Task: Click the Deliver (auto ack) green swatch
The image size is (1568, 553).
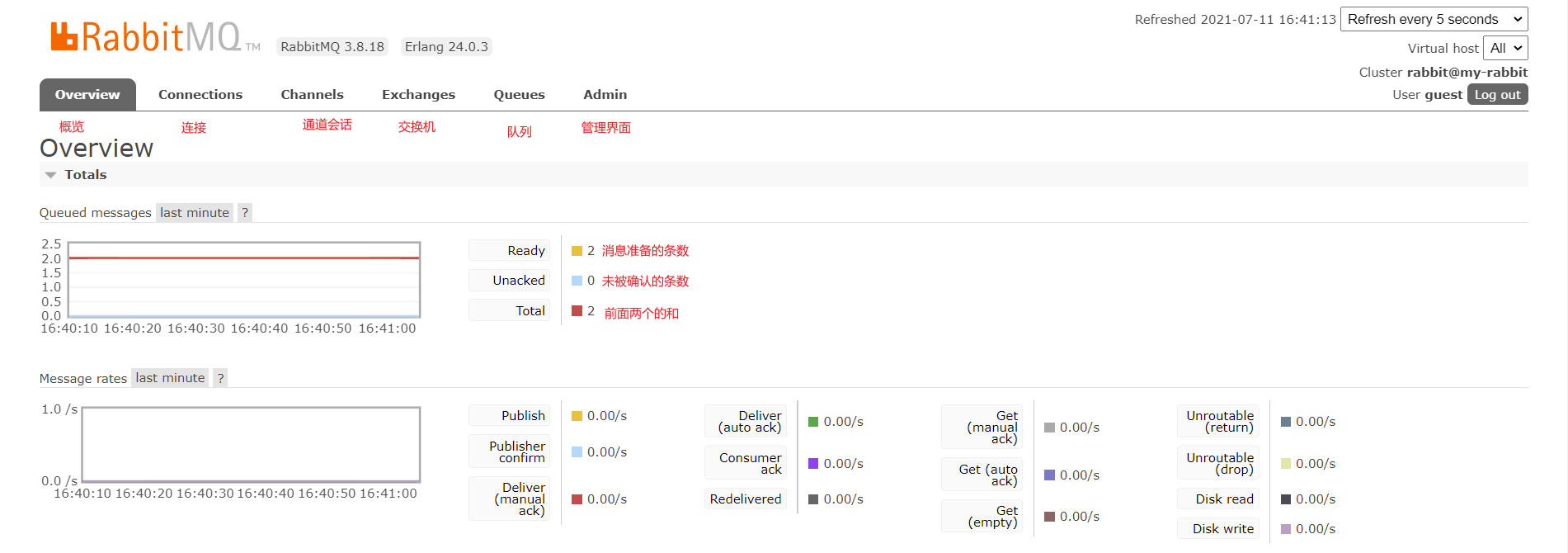Action: (813, 422)
